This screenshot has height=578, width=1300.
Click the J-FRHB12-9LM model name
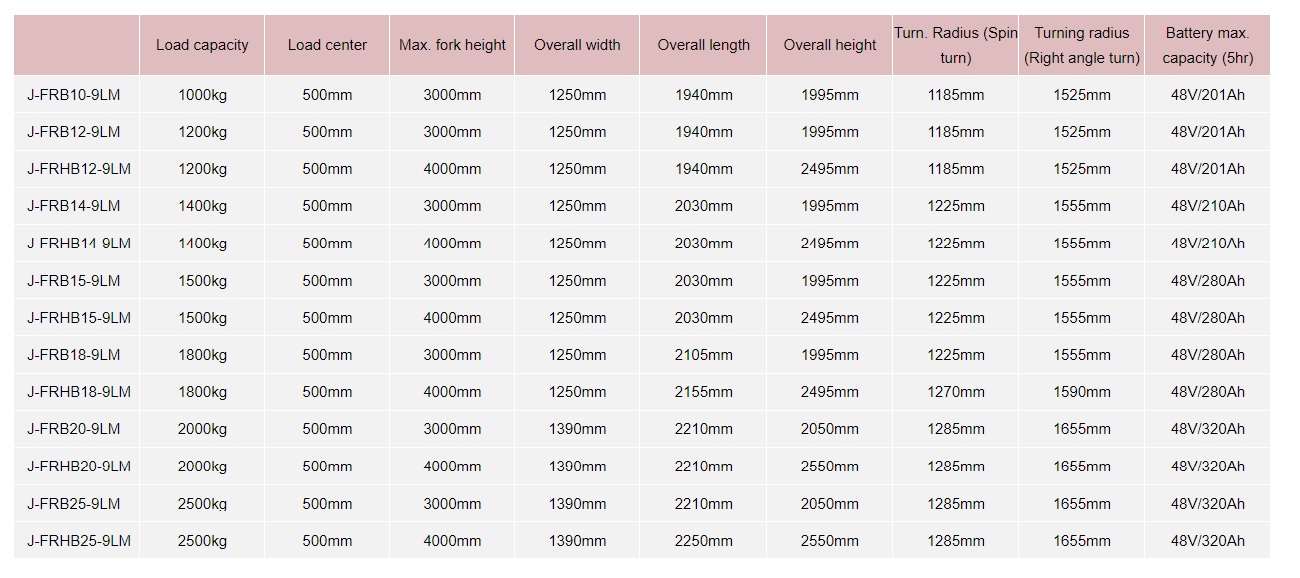(79, 169)
